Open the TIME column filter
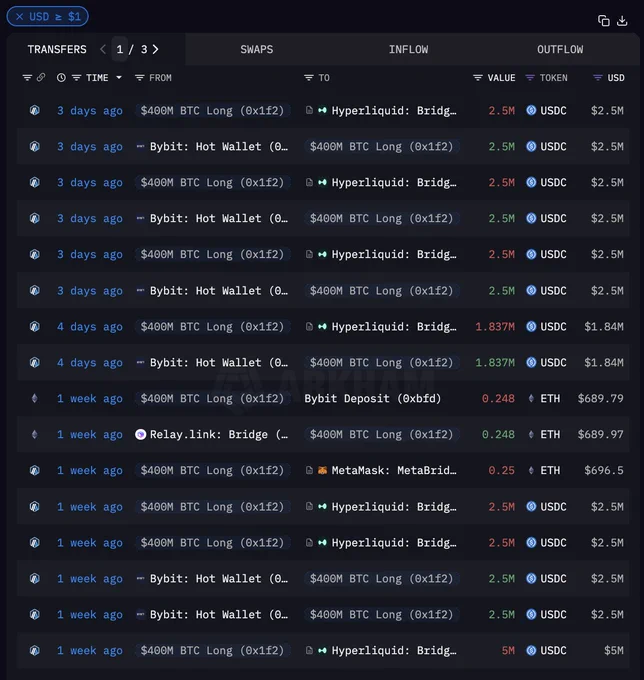The image size is (644, 680). click(x=76, y=78)
